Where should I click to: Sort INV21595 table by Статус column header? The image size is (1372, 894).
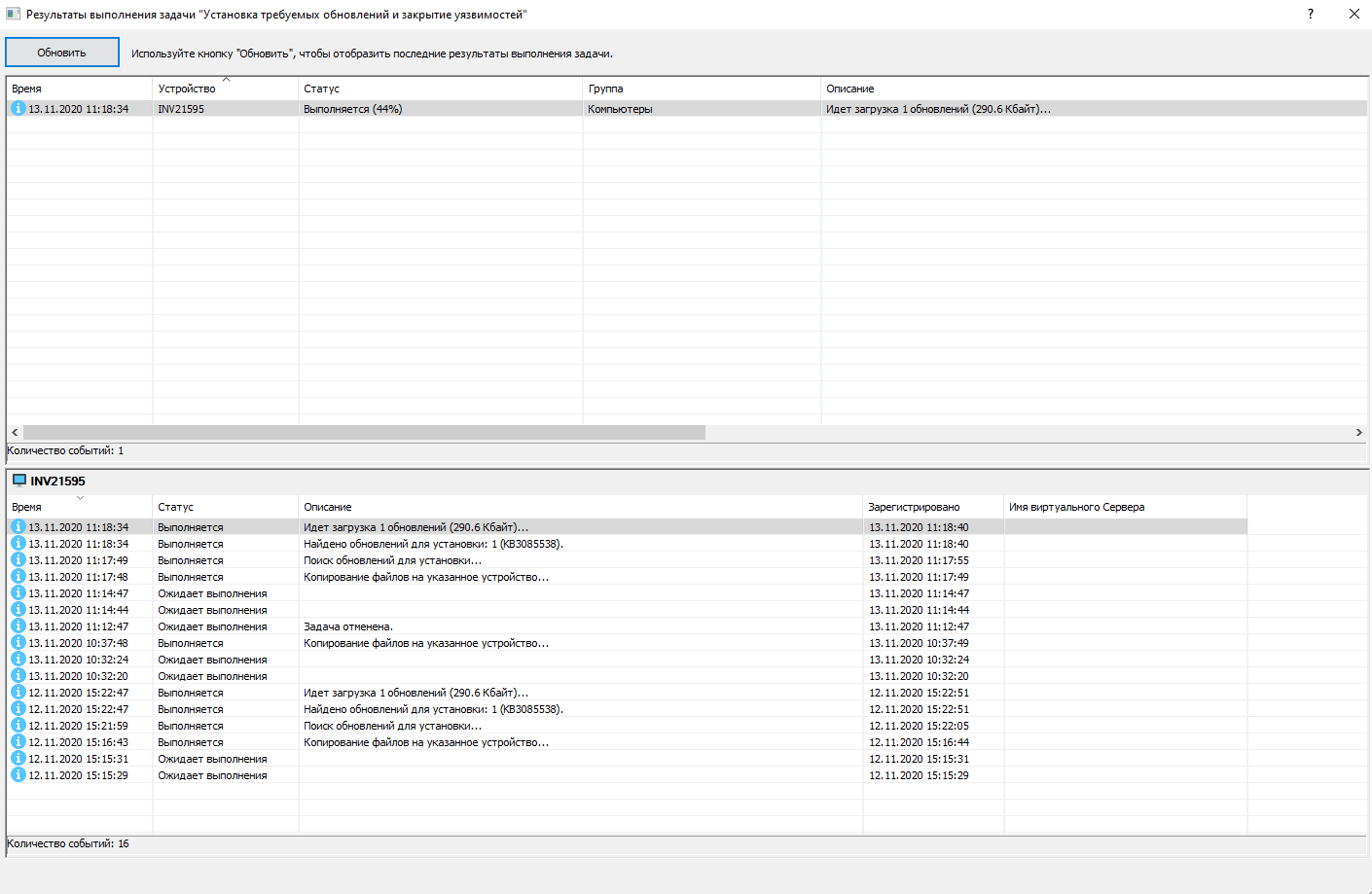[225, 507]
